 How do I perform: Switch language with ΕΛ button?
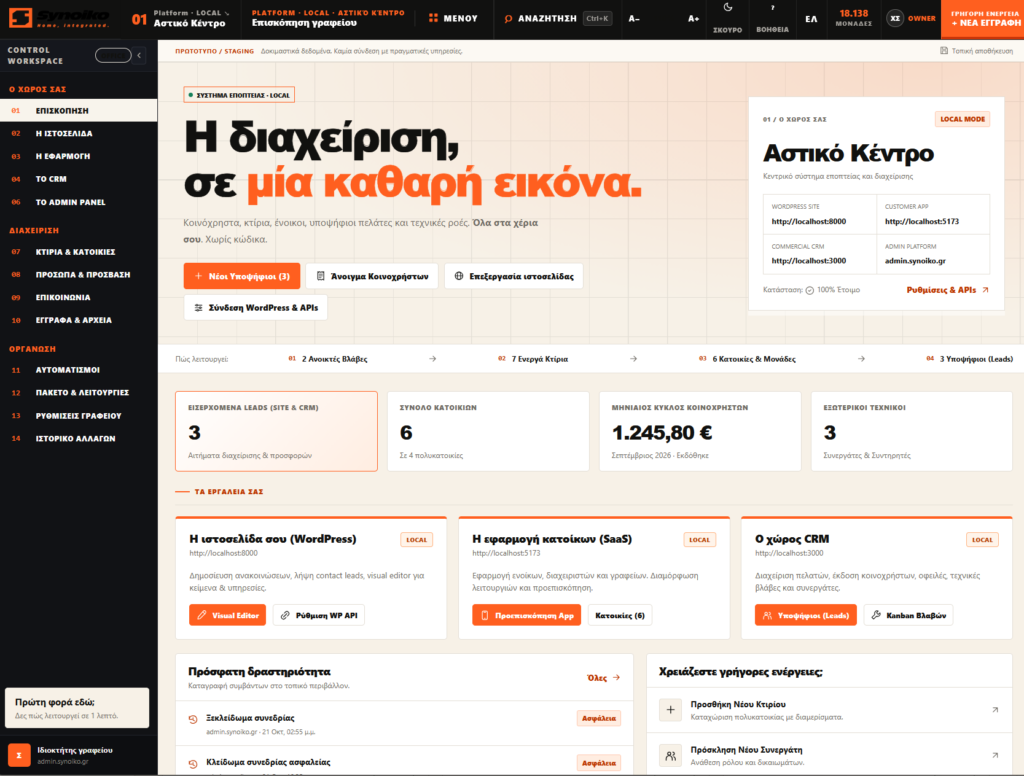[811, 19]
